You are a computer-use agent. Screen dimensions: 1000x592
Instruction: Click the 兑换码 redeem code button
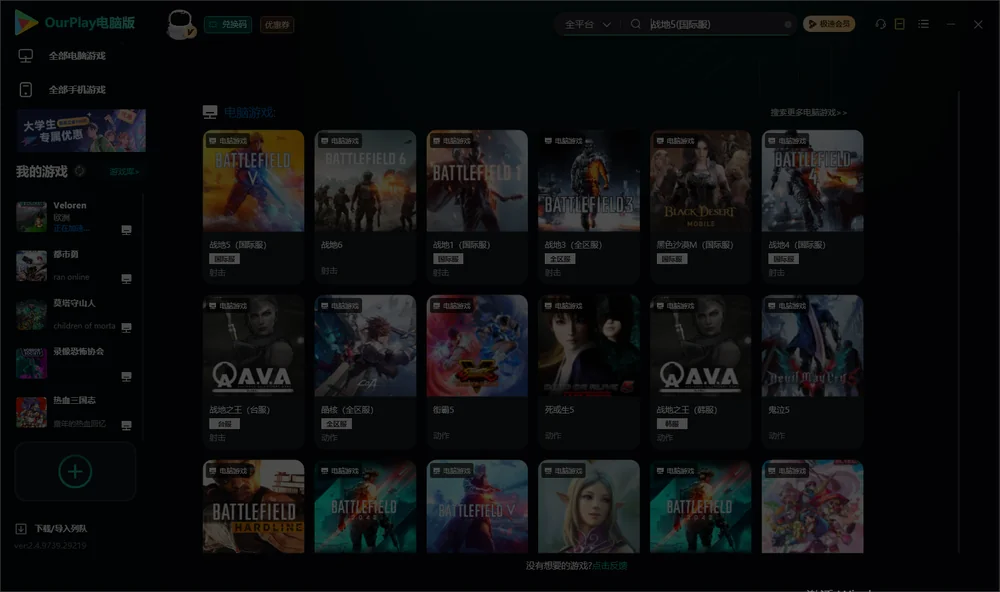(228, 25)
